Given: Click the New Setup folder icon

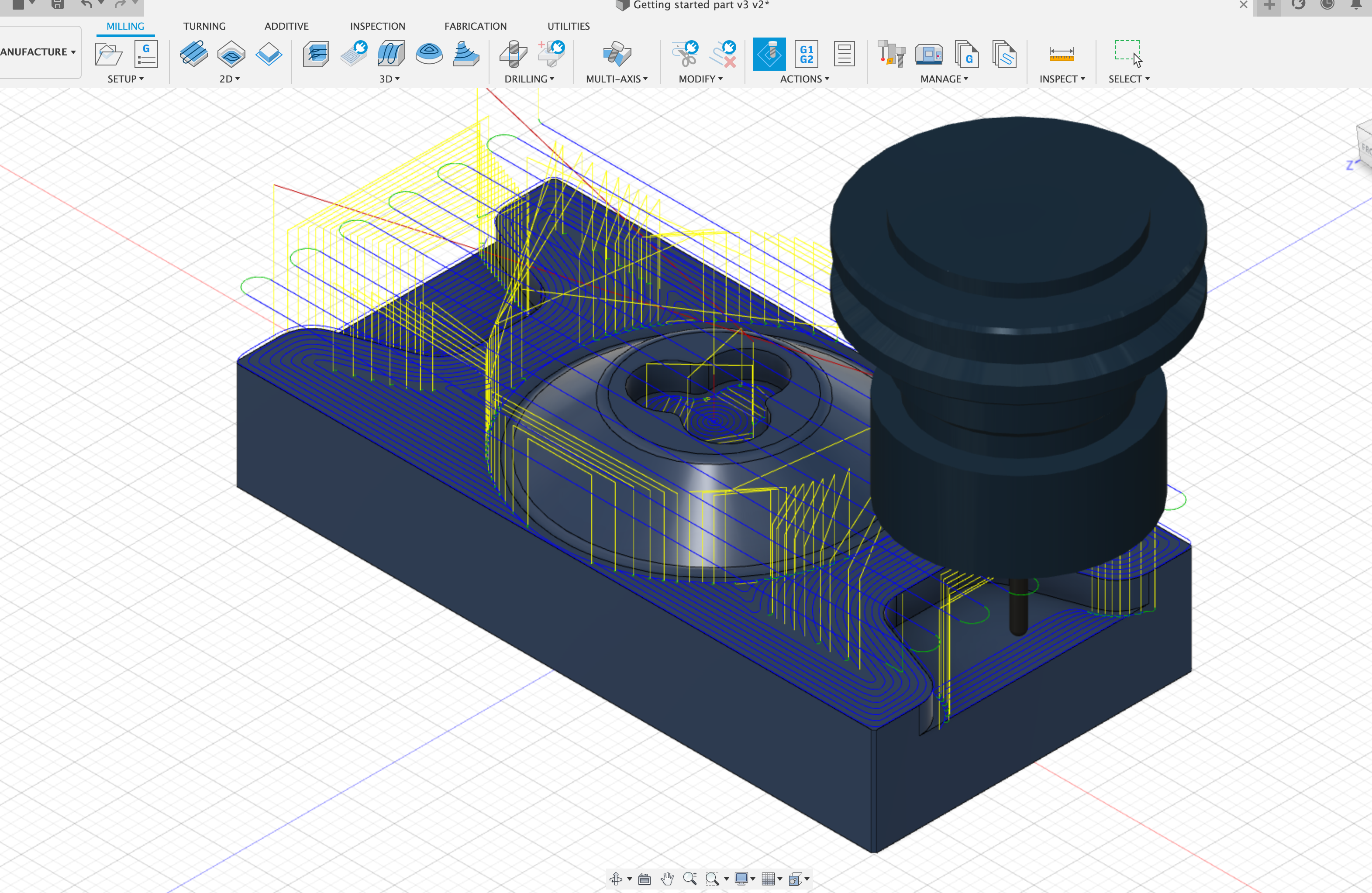Looking at the screenshot, I should coord(108,54).
